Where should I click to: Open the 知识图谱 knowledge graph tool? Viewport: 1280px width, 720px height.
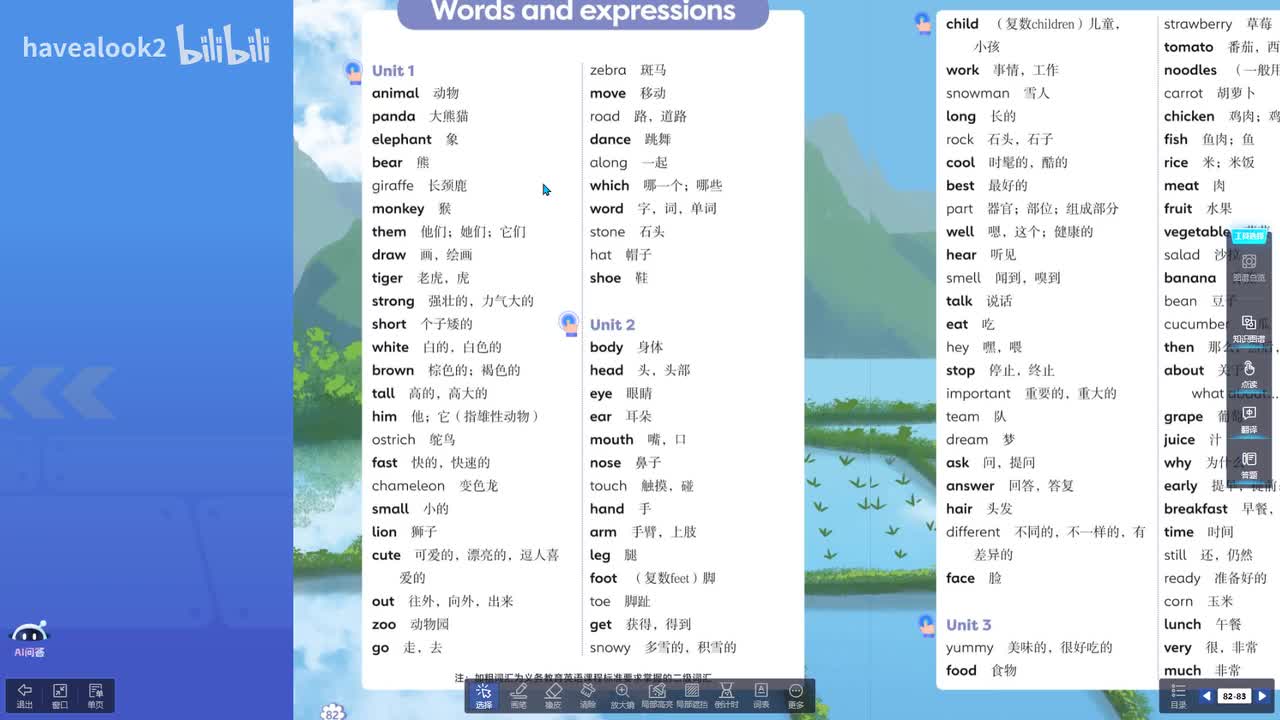click(1249, 329)
